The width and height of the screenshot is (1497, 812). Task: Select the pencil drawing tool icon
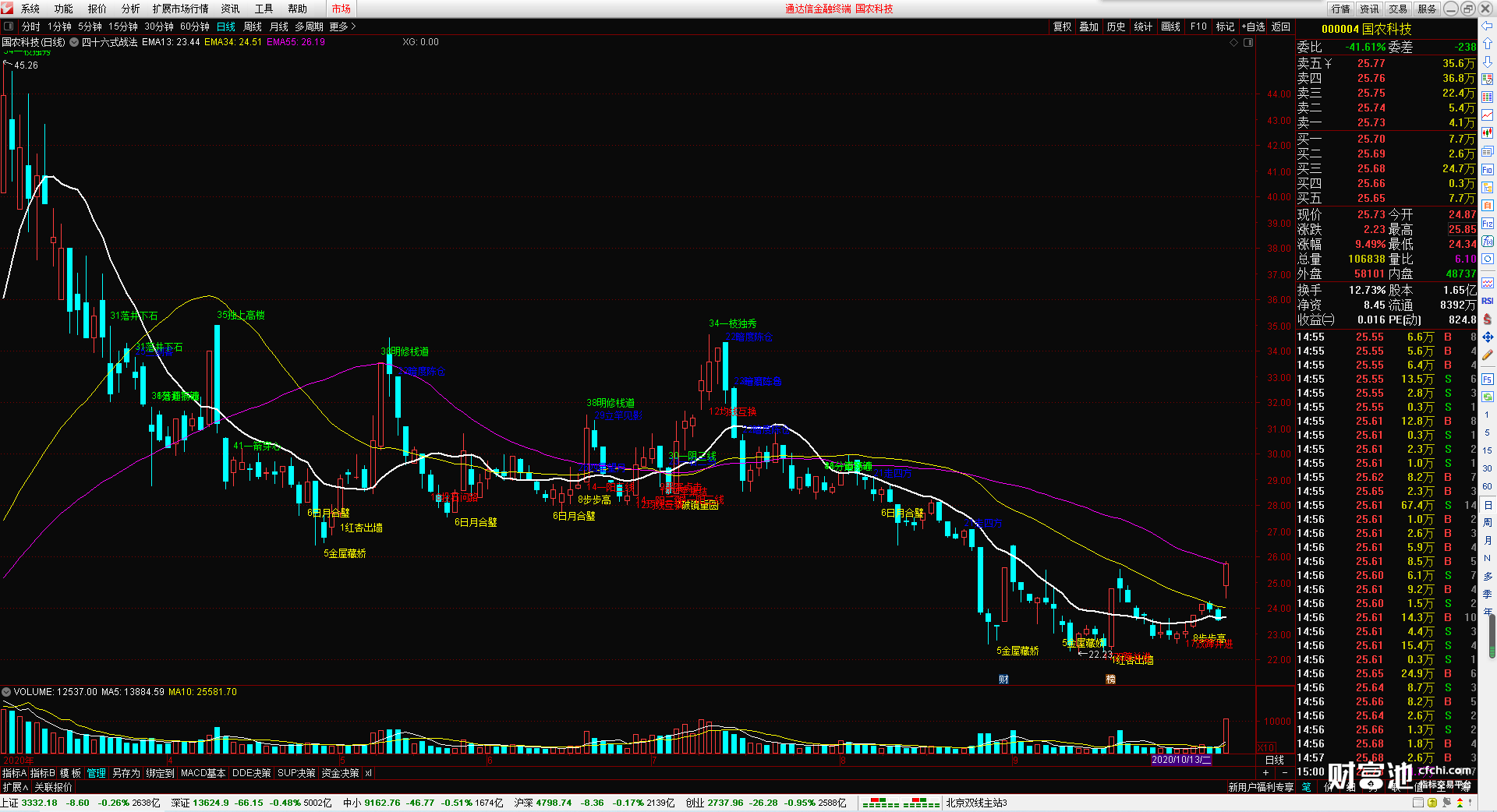[x=1488, y=355]
